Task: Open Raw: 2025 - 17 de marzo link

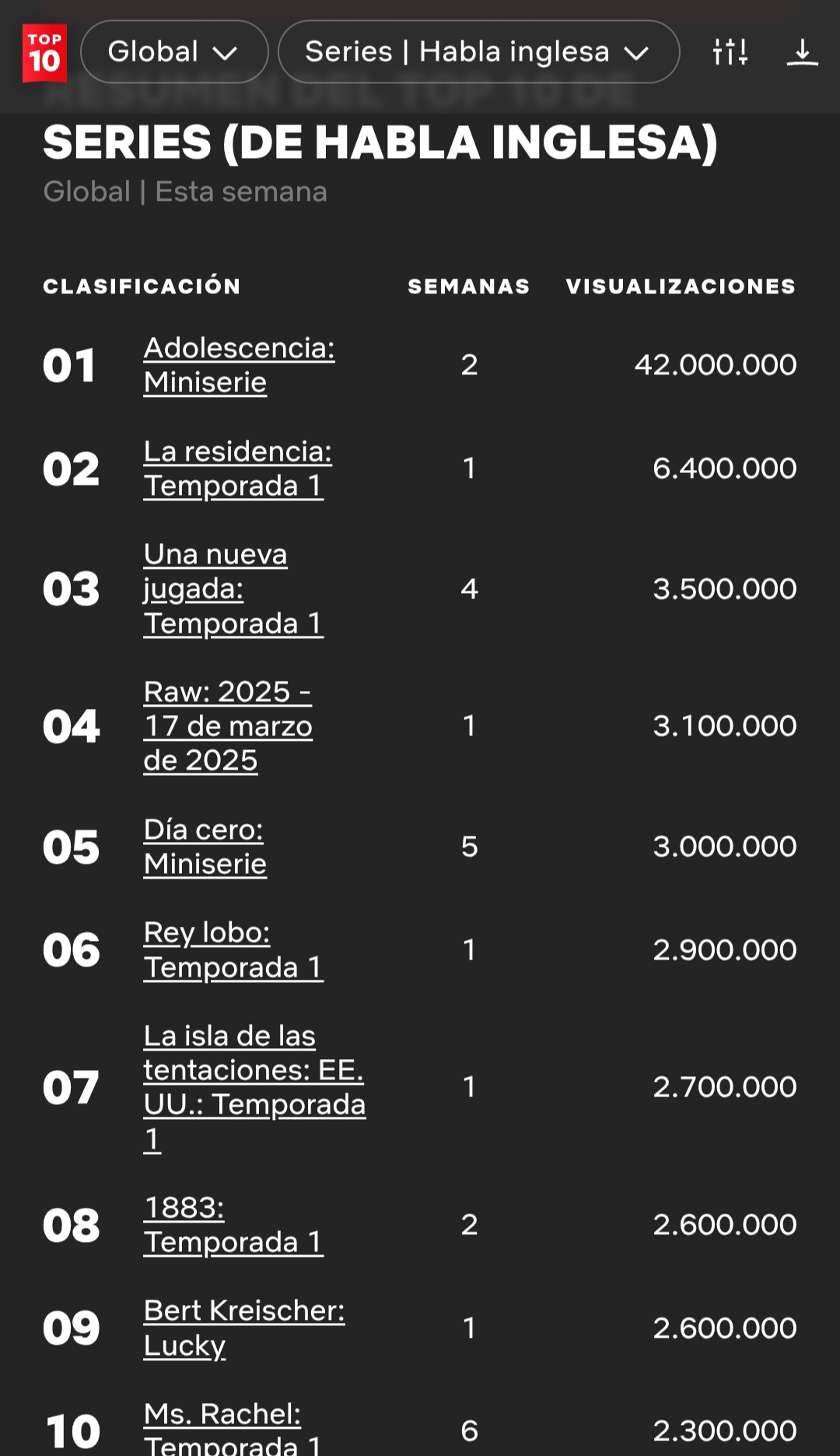Action: coord(228,726)
